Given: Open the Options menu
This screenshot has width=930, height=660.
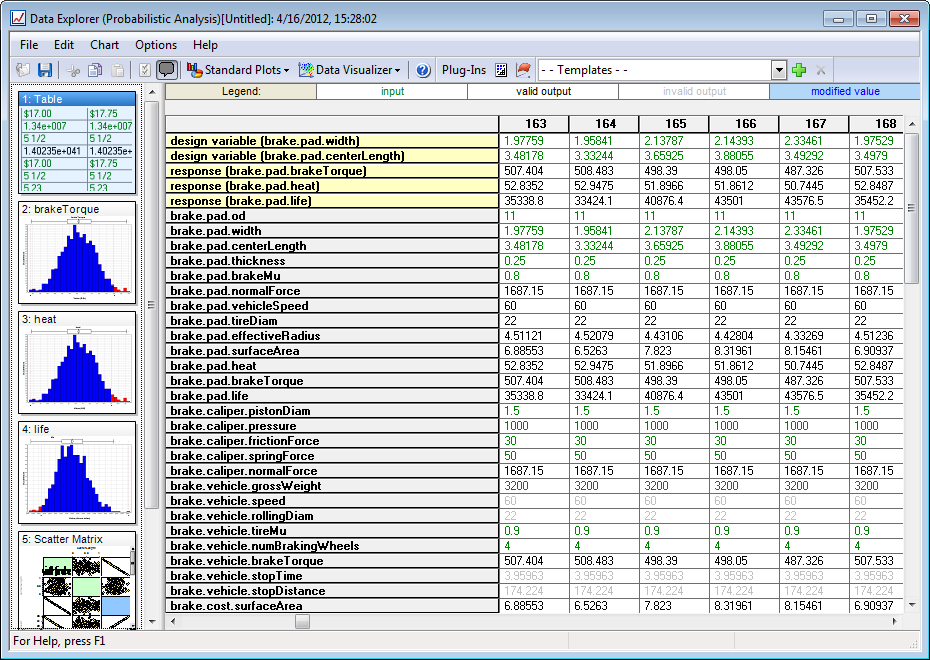Looking at the screenshot, I should (x=156, y=45).
